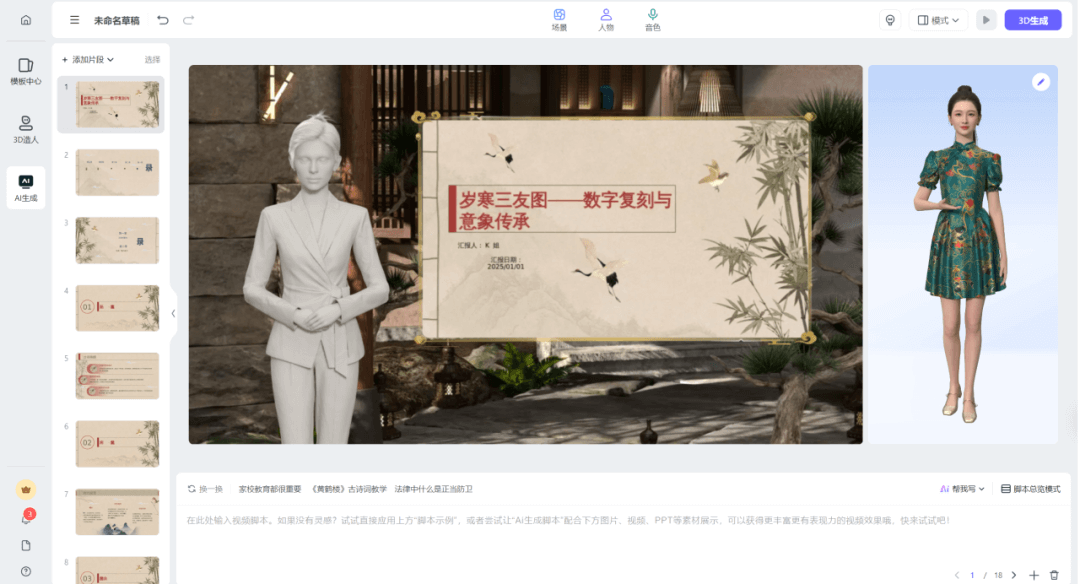Open notifications with red badge
The image size is (1080, 584).
pyautogui.click(x=27, y=518)
